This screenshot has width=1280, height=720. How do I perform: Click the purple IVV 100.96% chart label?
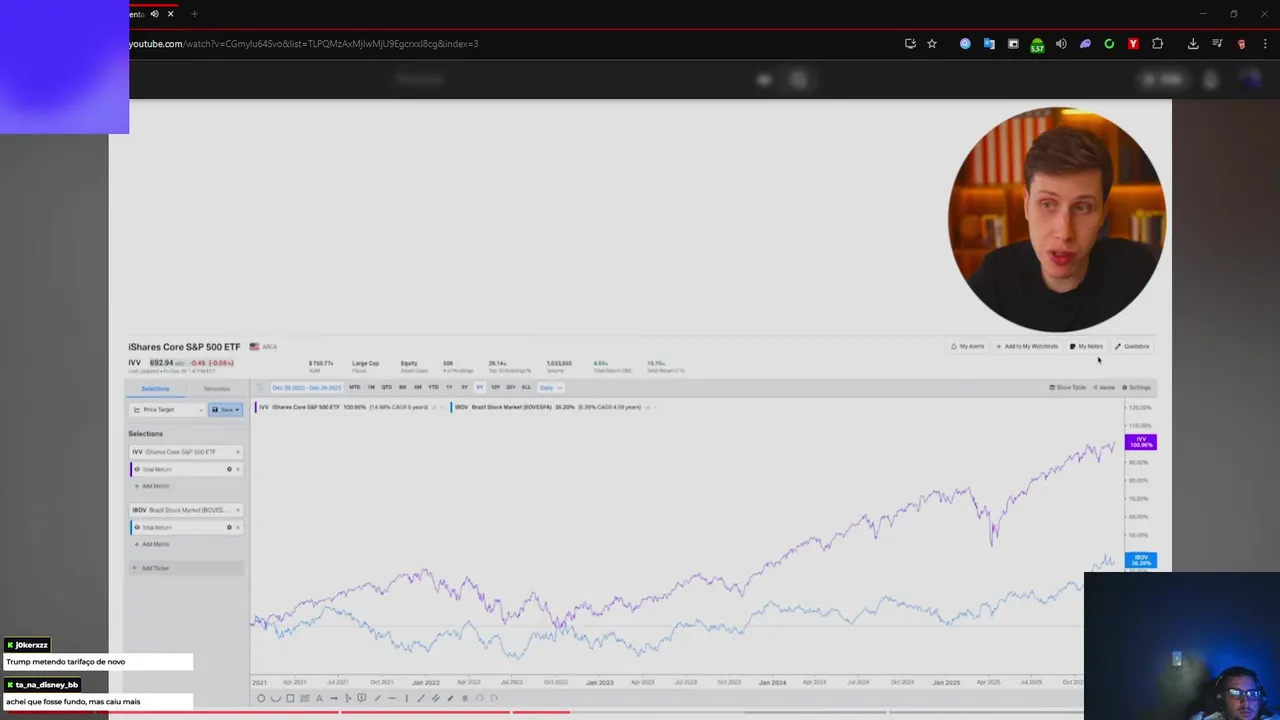[x=1140, y=442]
